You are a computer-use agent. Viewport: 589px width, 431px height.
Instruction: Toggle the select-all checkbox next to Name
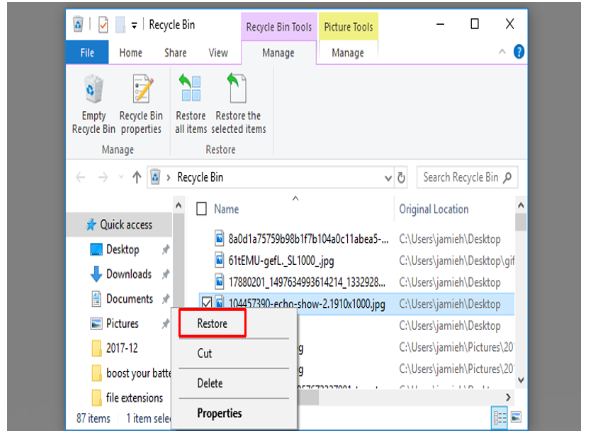click(202, 209)
